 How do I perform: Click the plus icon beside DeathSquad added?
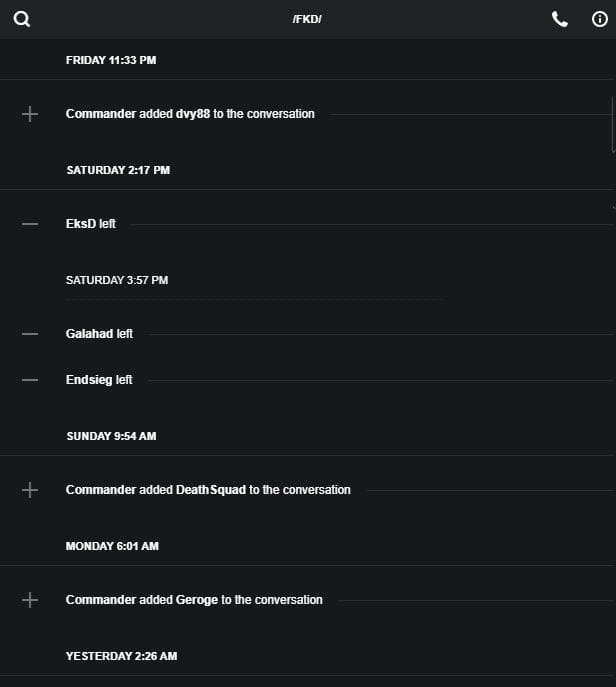(30, 490)
